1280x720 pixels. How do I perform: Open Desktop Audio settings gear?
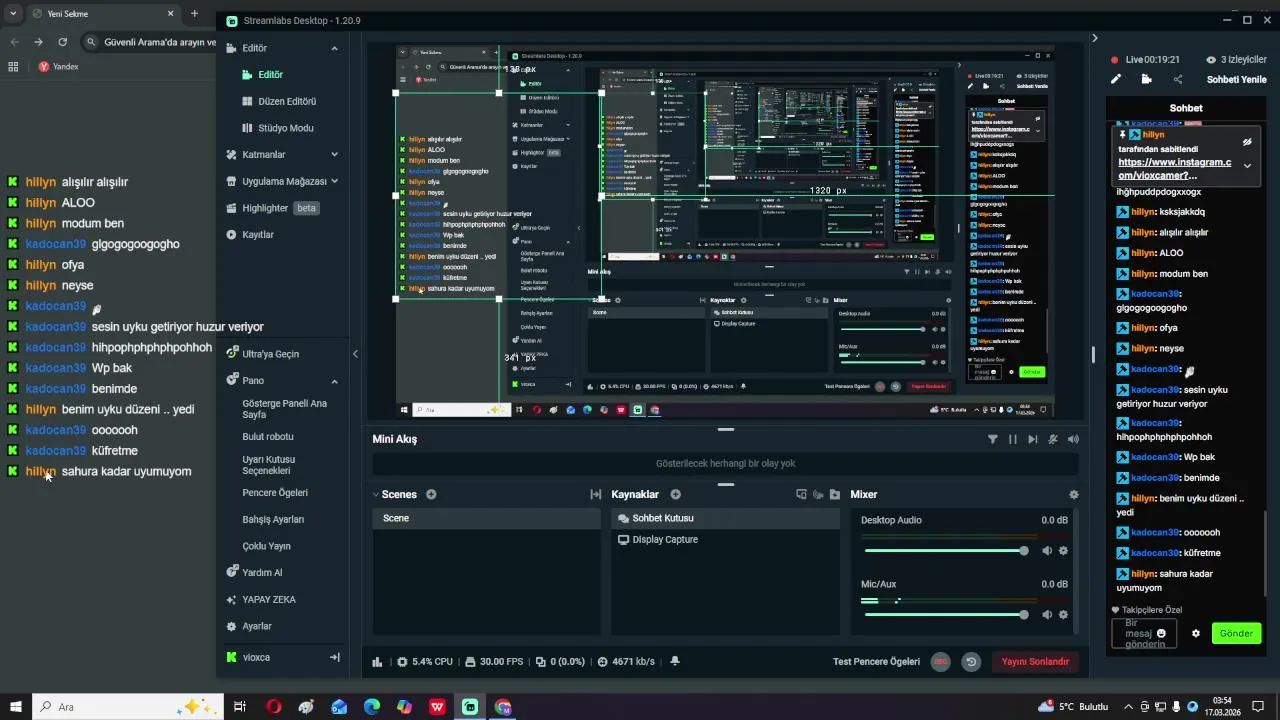point(1063,551)
